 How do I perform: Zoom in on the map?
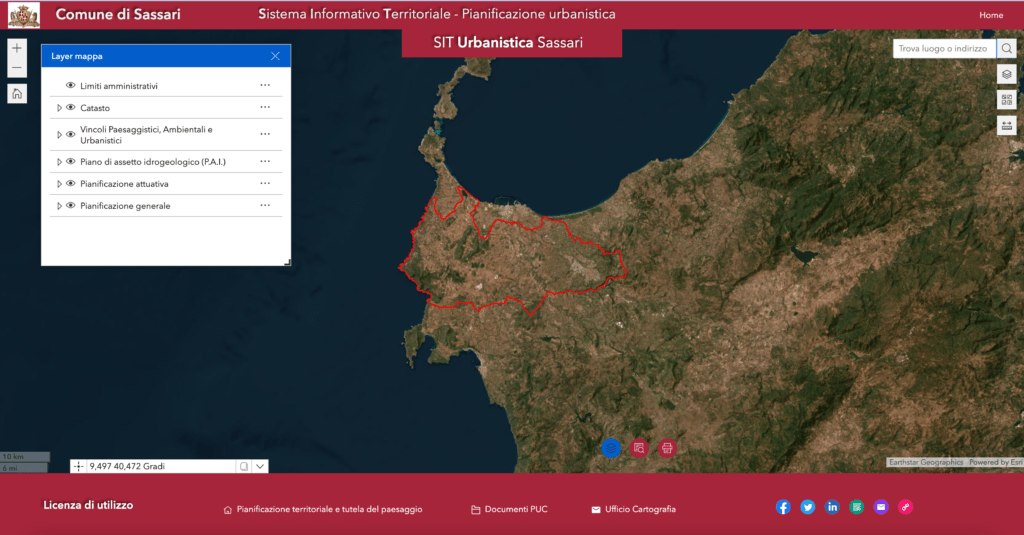[17, 48]
